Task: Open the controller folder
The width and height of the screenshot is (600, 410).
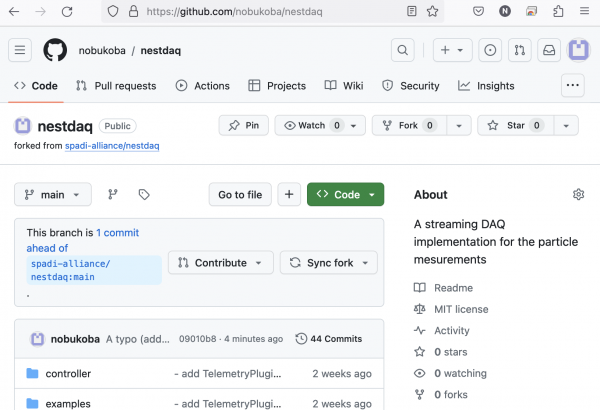Action: tap(68, 374)
